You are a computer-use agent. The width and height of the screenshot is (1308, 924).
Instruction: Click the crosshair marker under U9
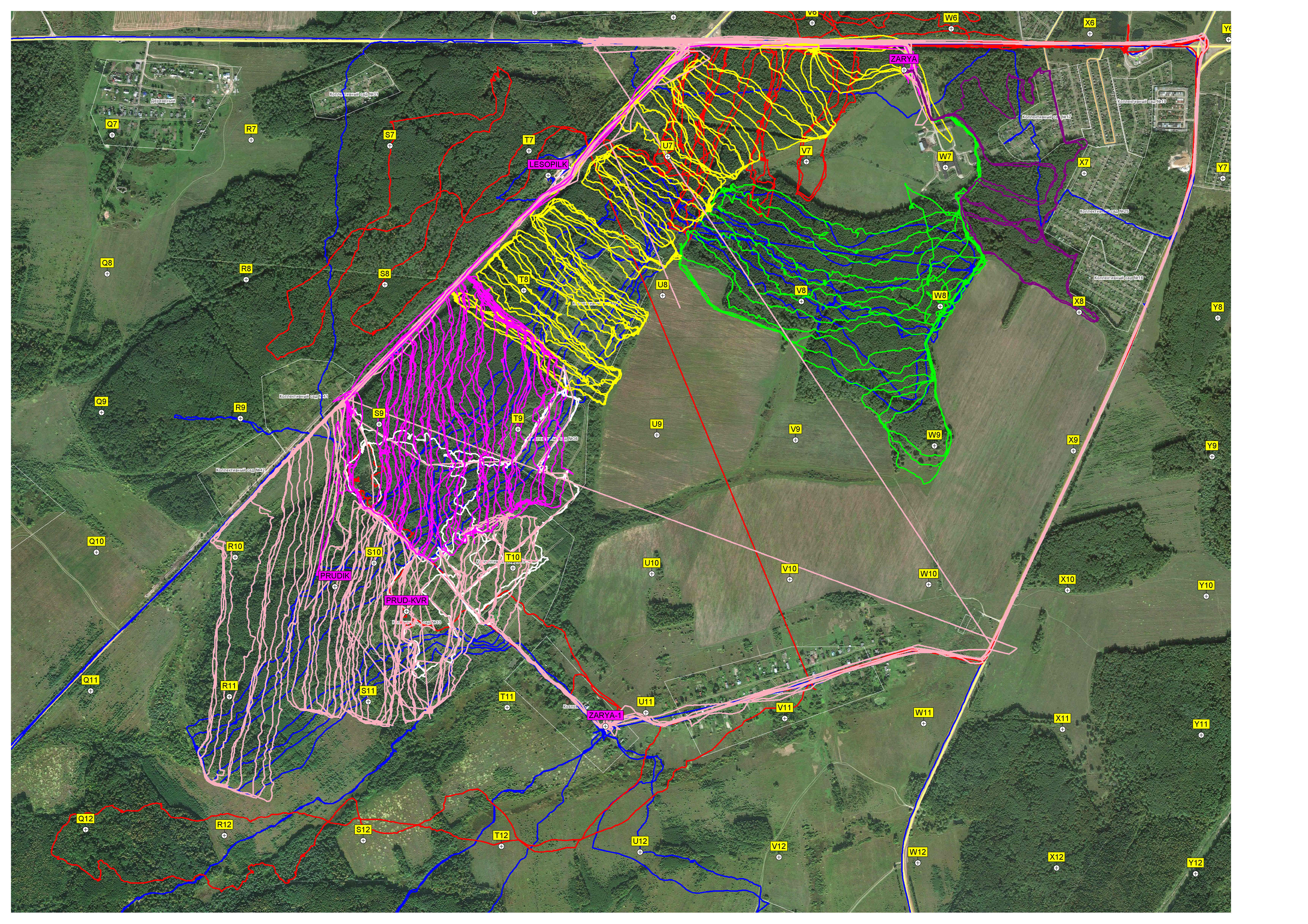coord(657,435)
